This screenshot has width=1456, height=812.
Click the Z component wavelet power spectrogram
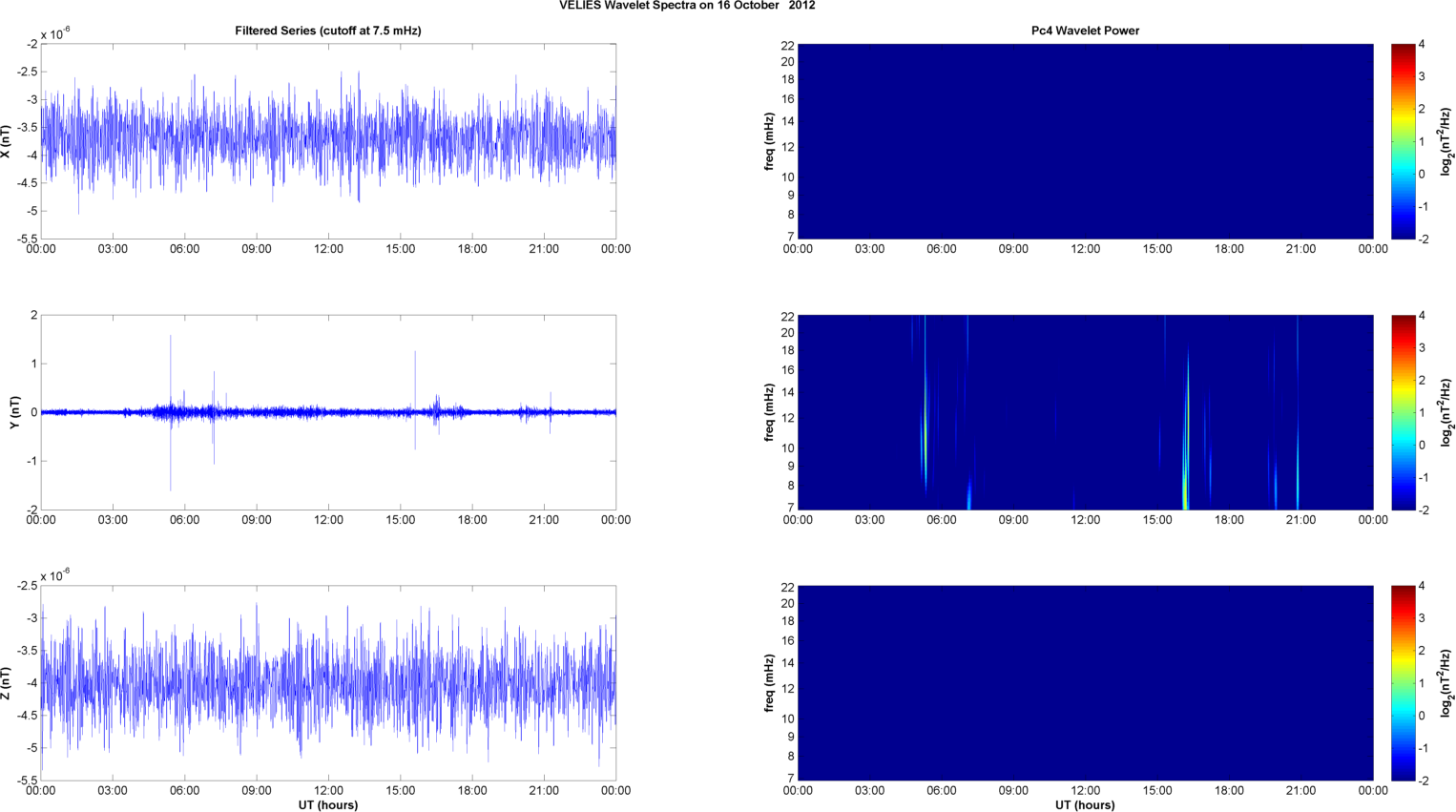1085,683
